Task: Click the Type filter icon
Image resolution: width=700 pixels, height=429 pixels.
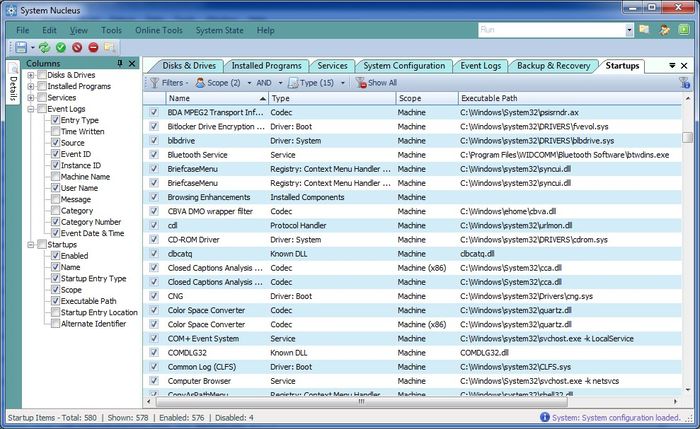Action: tap(293, 83)
